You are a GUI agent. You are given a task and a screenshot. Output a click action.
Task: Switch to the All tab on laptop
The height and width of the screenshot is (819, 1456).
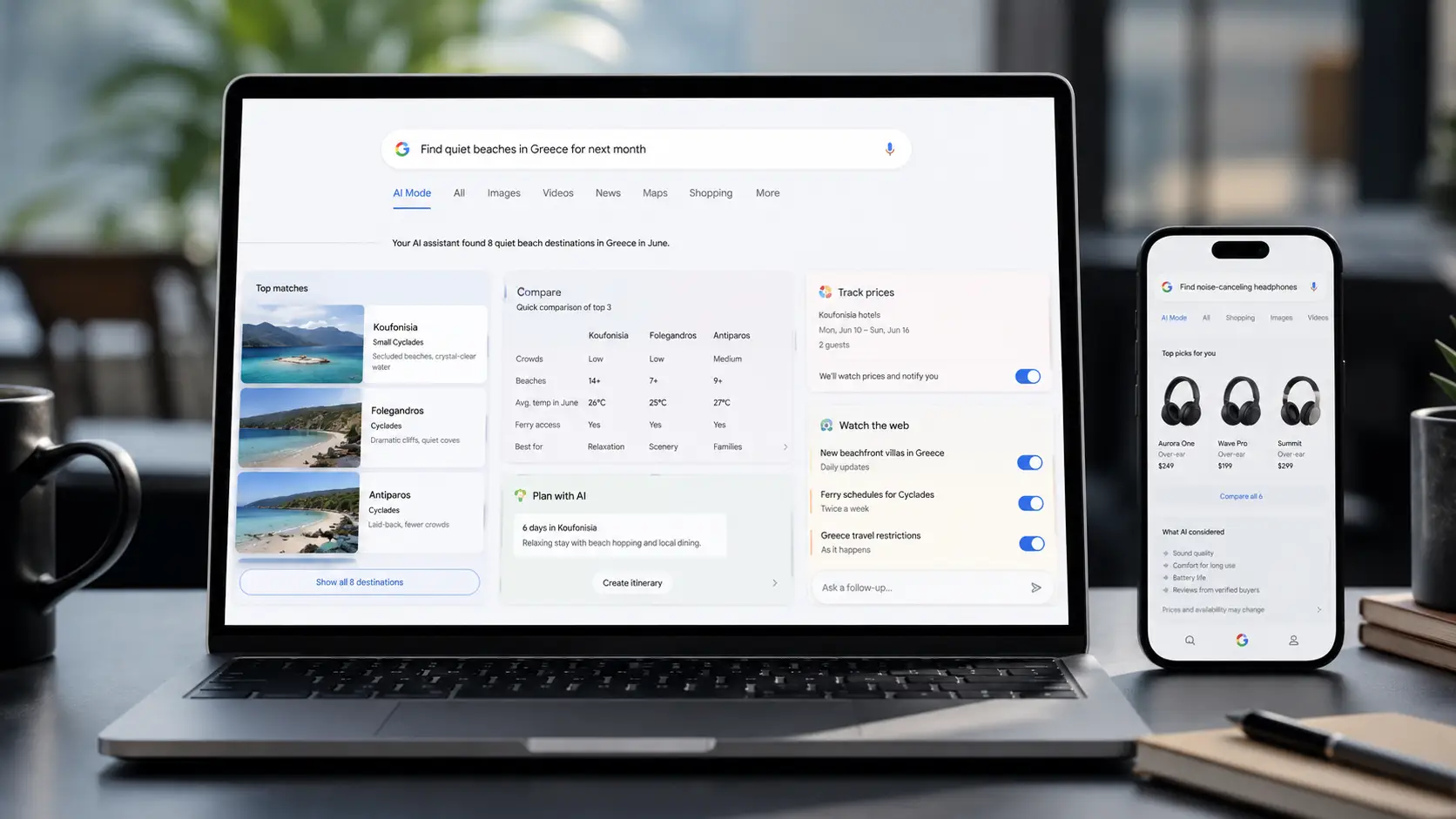coord(459,193)
